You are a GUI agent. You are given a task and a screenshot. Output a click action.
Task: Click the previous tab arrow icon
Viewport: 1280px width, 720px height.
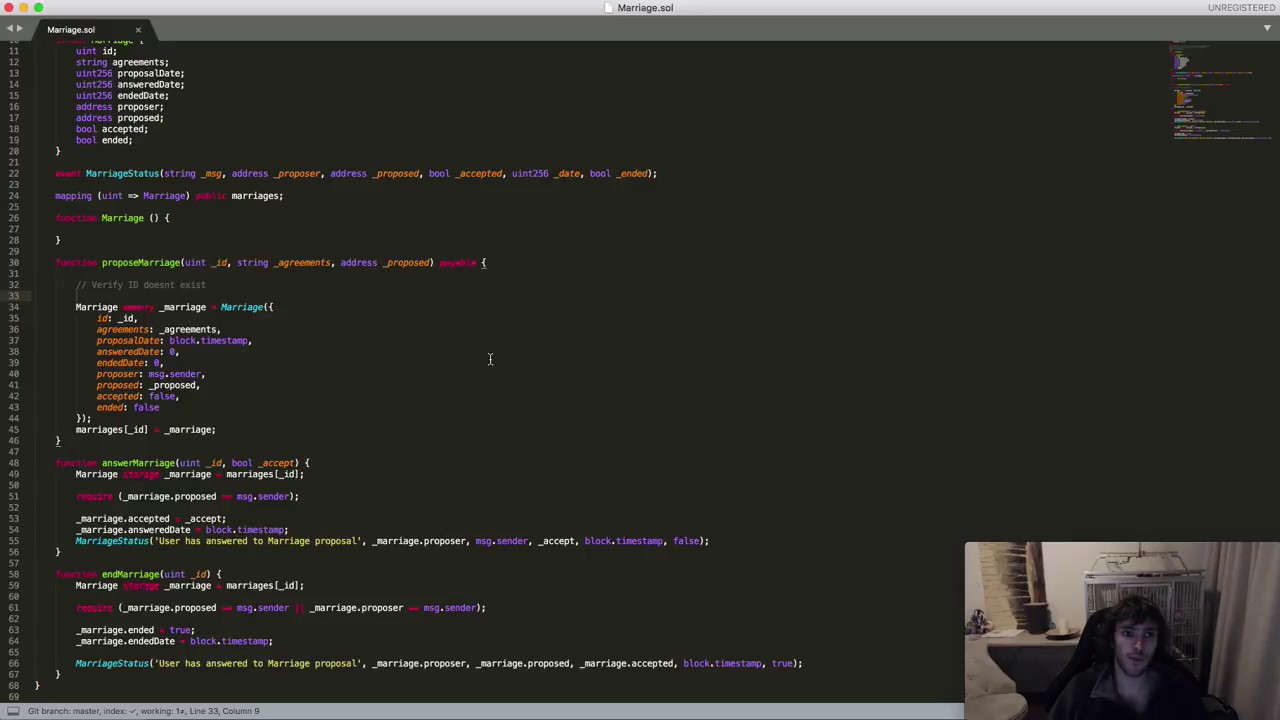9,29
